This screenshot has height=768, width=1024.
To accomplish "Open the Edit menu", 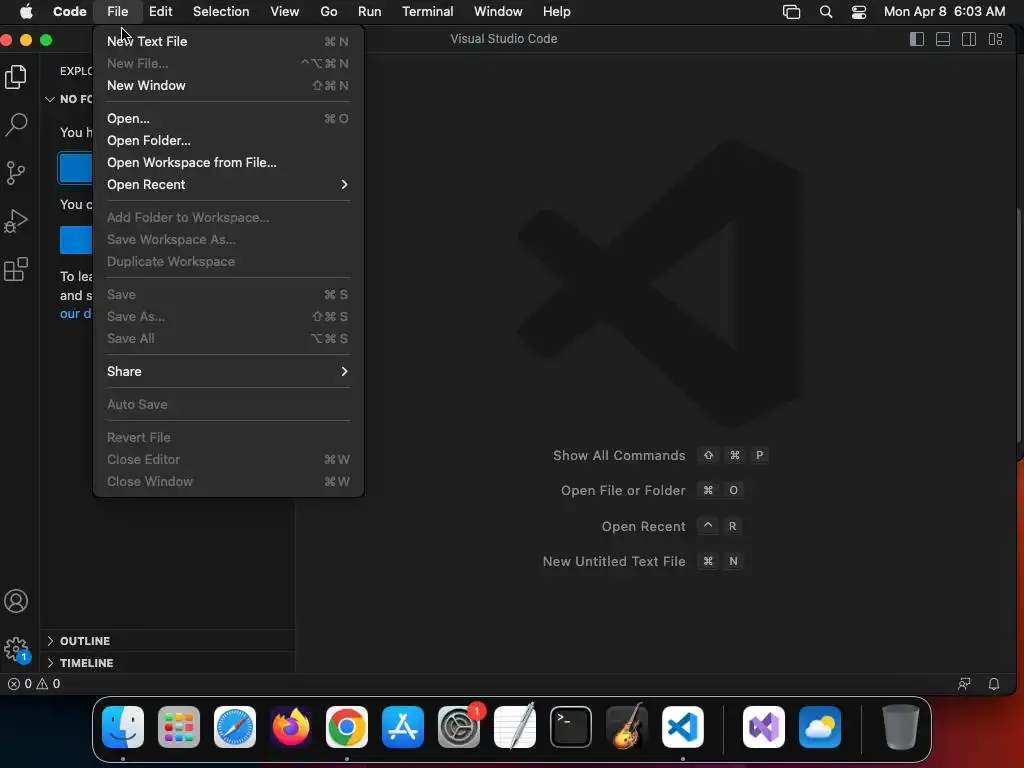I will [160, 12].
